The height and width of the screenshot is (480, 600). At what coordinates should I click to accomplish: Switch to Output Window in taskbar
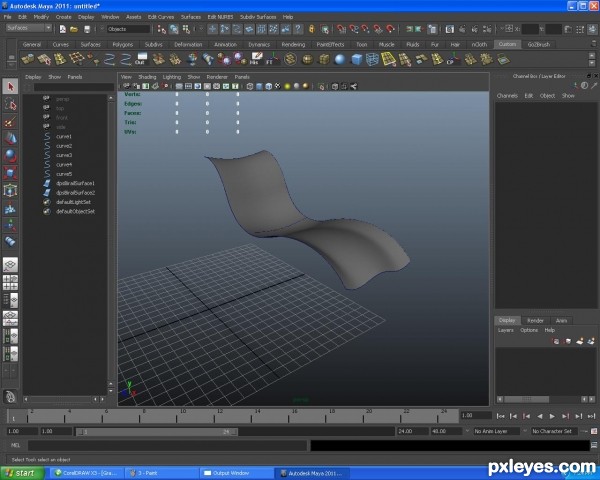[x=236, y=473]
